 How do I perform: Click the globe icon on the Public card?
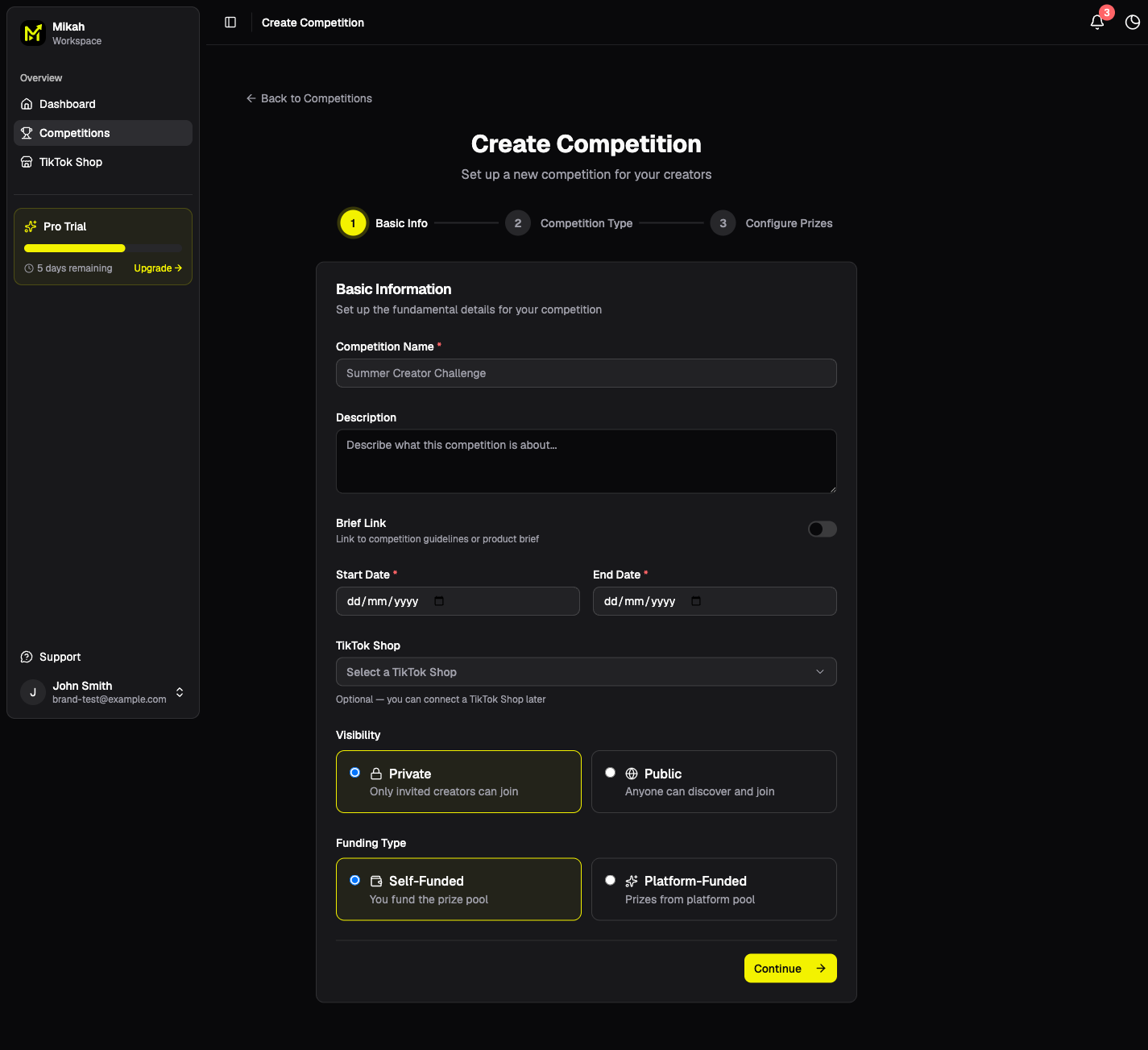click(632, 774)
